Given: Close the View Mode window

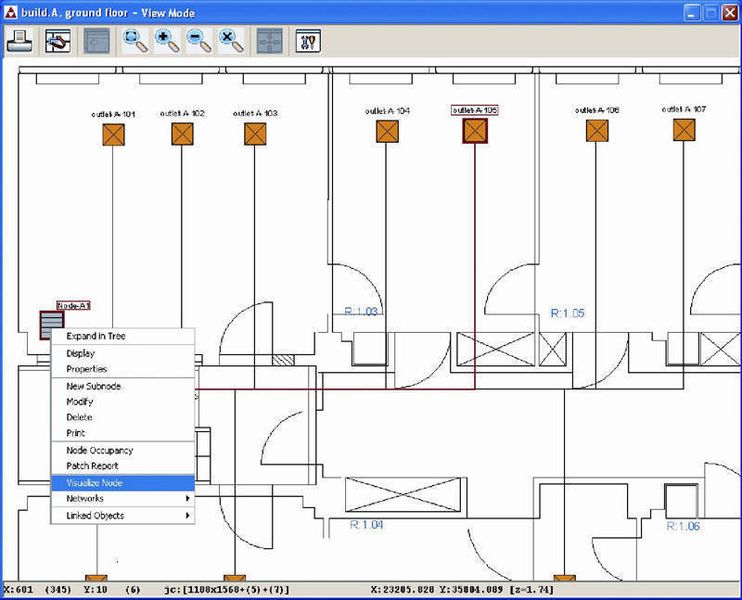Looking at the screenshot, I should point(729,13).
